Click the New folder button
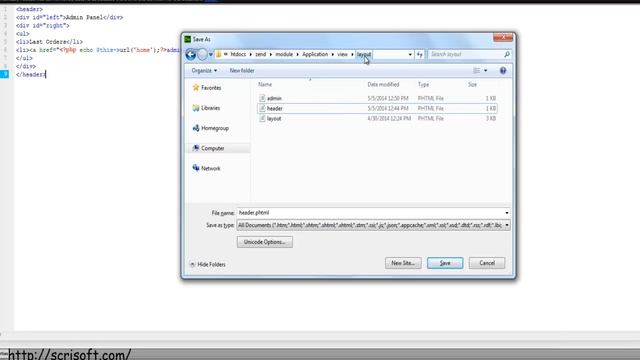 point(242,71)
